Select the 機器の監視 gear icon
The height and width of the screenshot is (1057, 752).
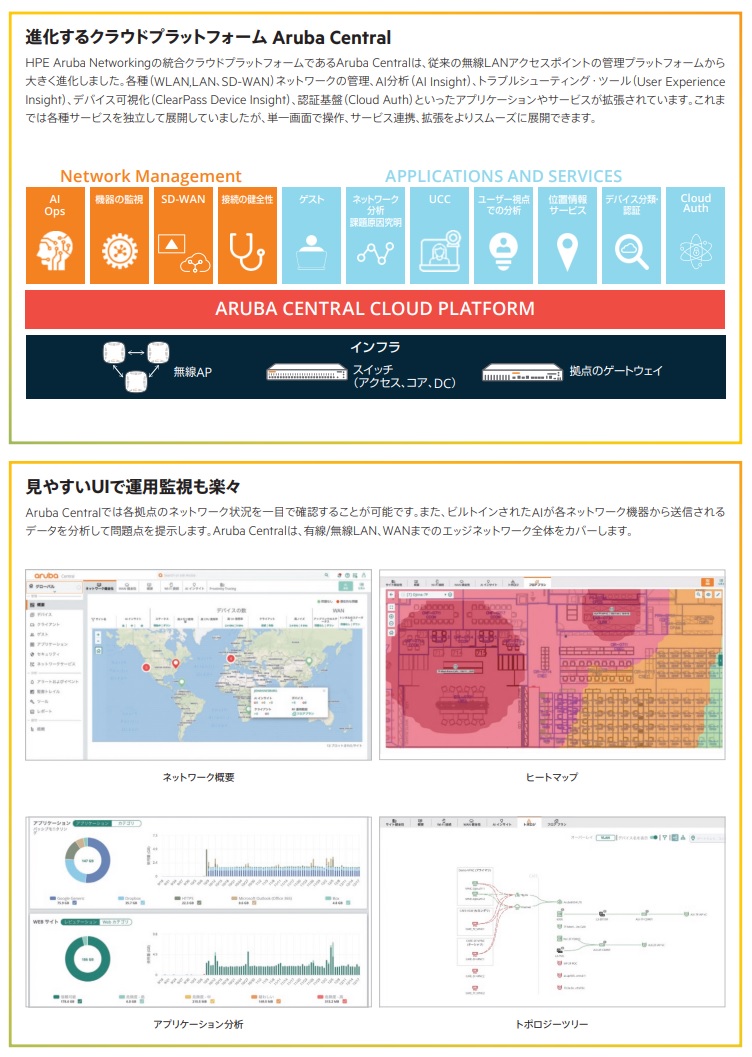pos(119,251)
